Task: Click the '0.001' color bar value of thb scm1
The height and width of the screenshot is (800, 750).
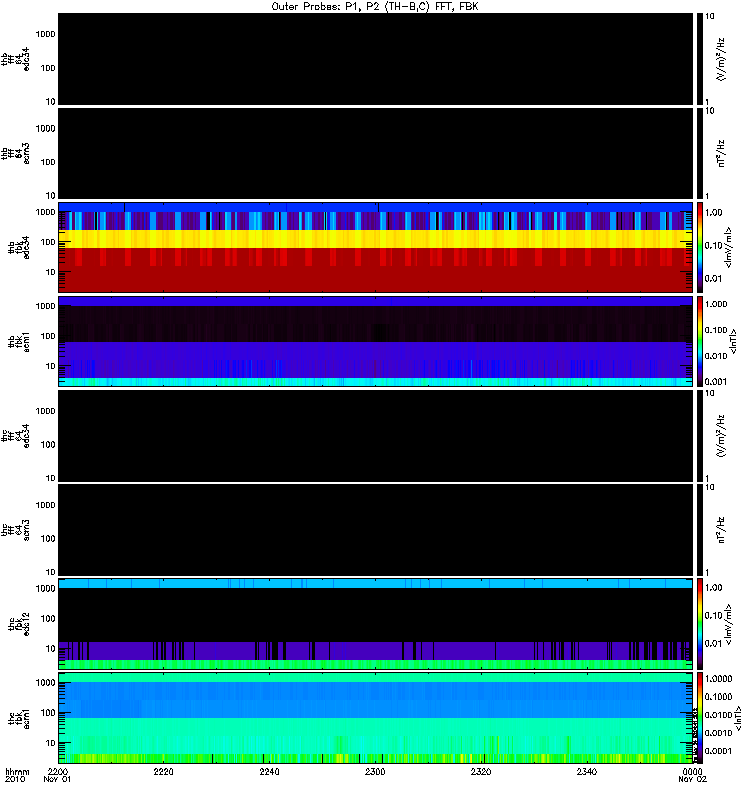Action: point(716,382)
